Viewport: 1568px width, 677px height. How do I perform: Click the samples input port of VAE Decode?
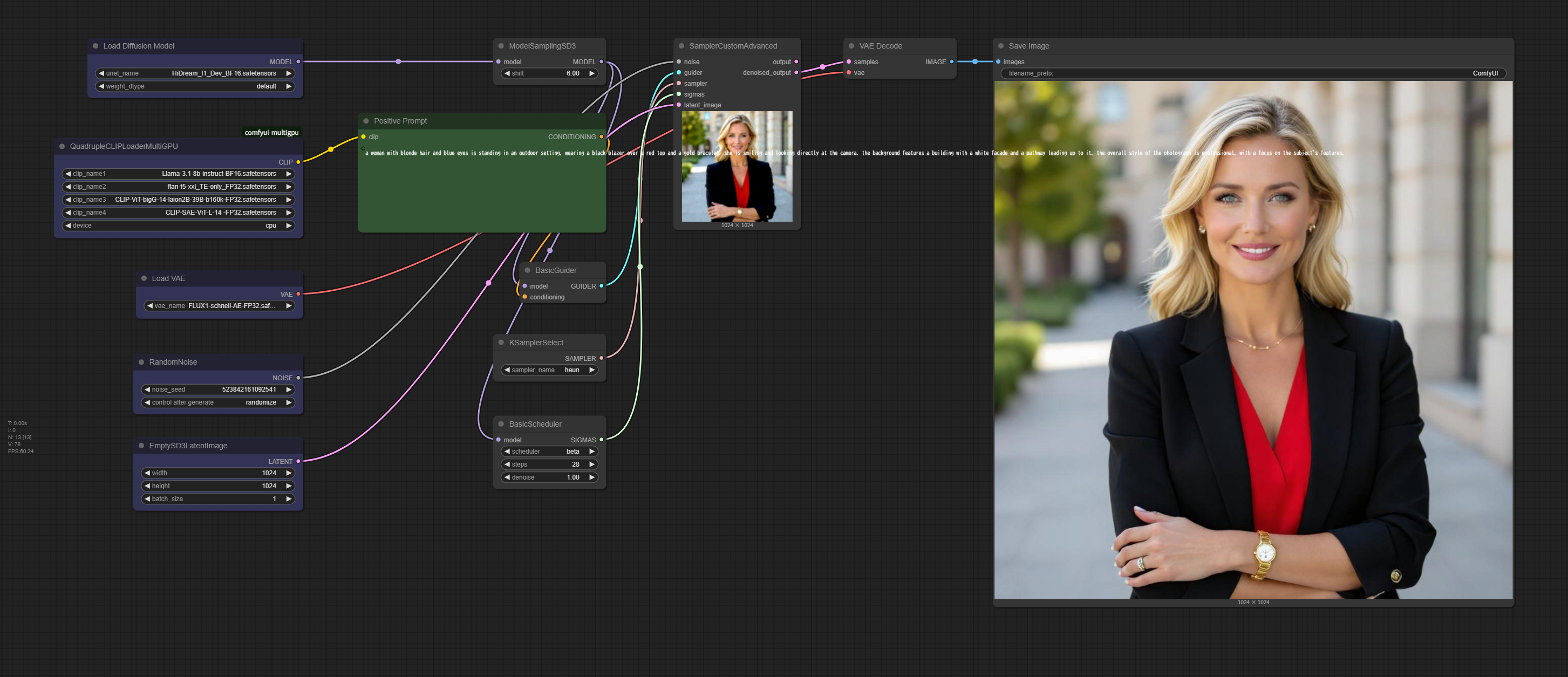click(849, 61)
